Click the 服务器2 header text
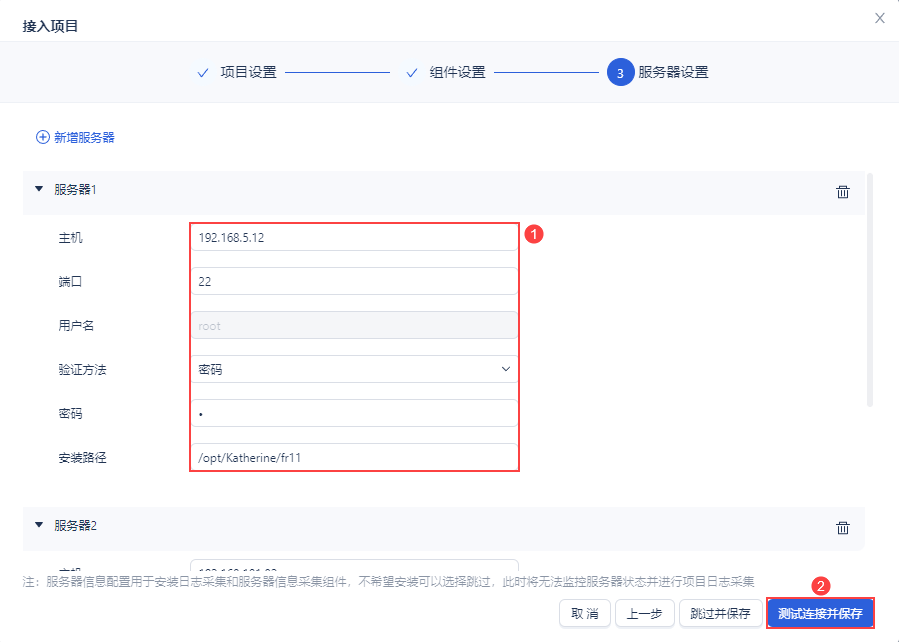Screen dimensions: 899x642 click(x=75, y=526)
